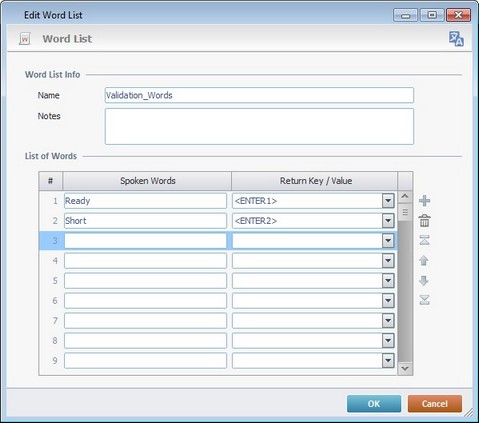This screenshot has height=423, width=479.
Task: Click the add row plus icon
Action: (424, 201)
